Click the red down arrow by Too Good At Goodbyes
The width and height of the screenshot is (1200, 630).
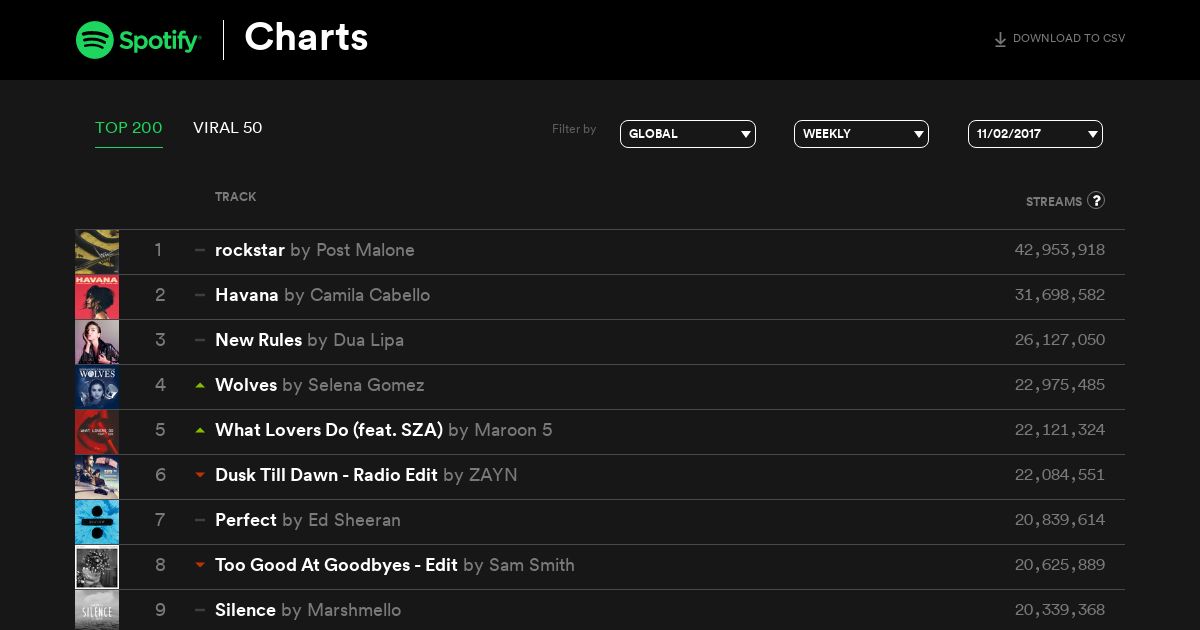(200, 565)
